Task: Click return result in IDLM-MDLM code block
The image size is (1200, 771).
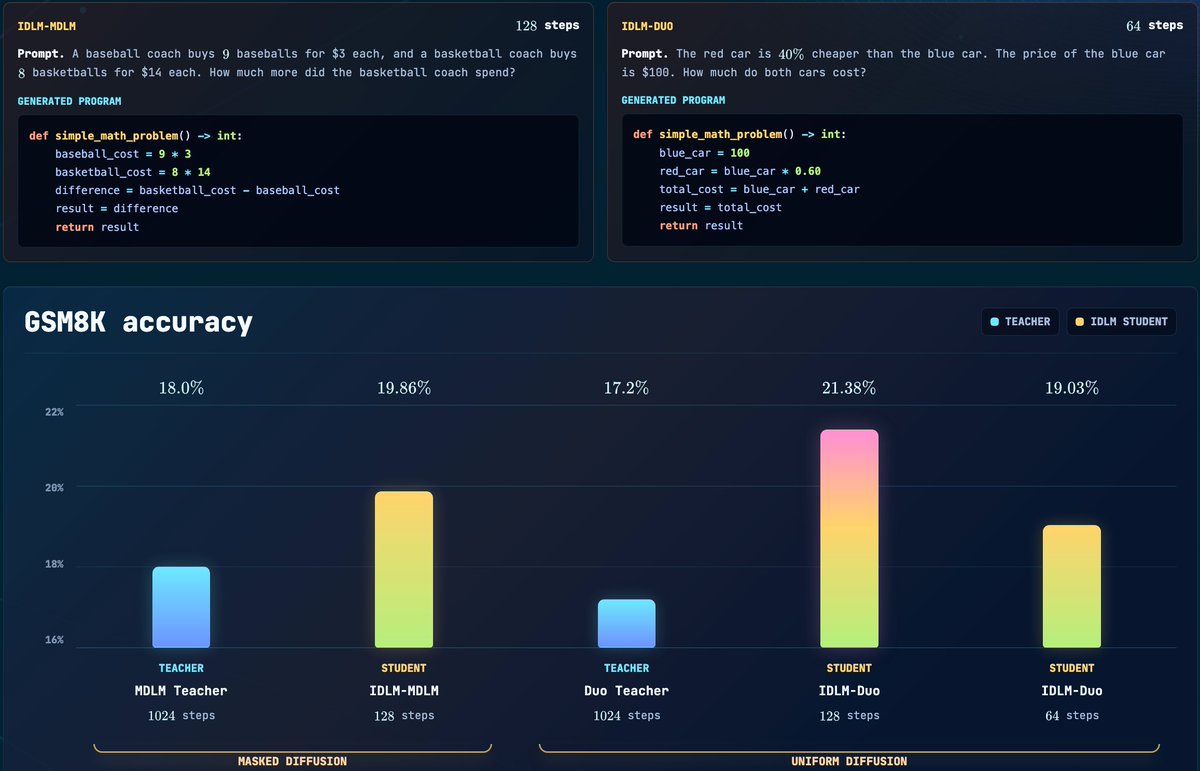Action: pyautogui.click(x=97, y=227)
